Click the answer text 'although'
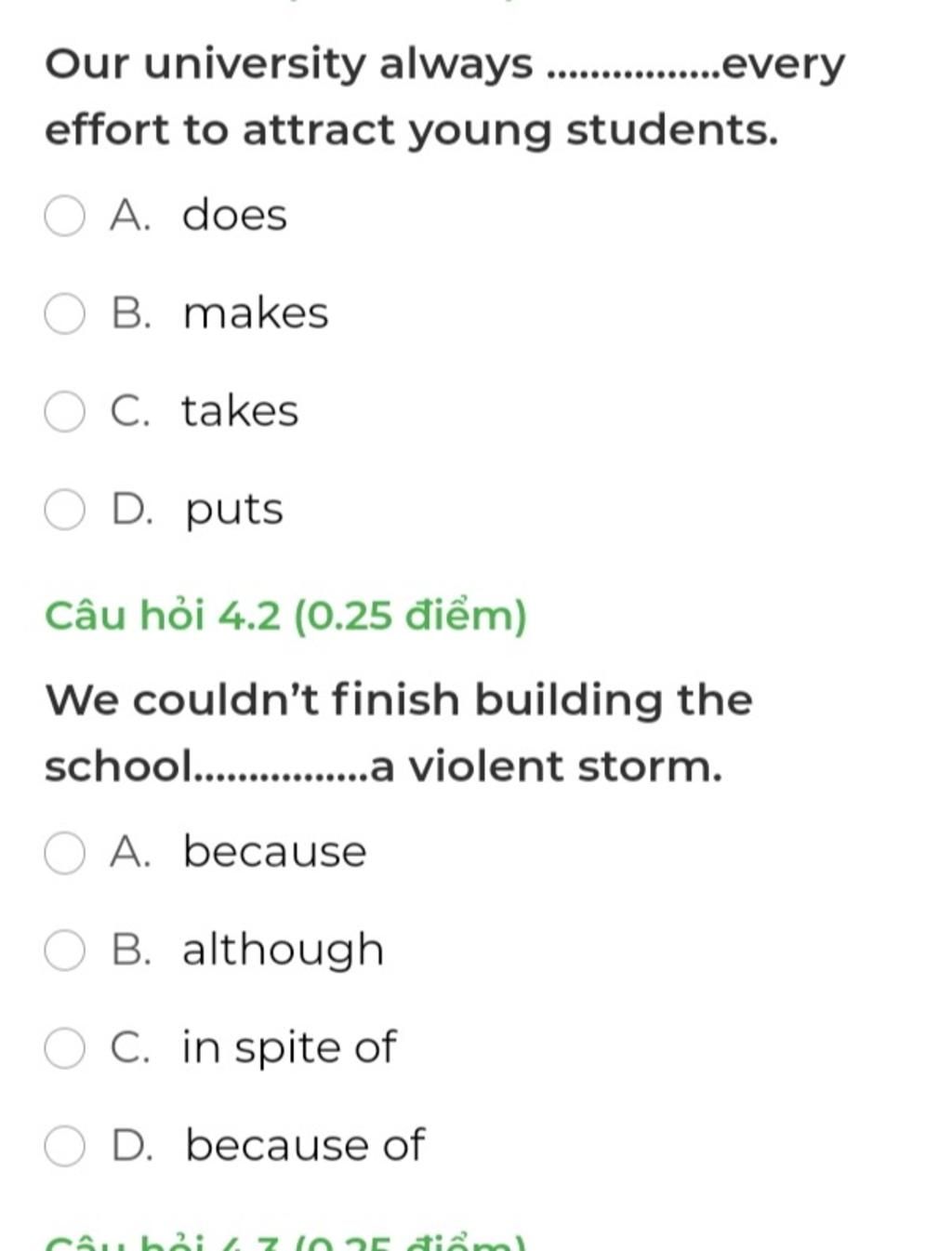Image resolution: width=952 pixels, height=1251 pixels. coord(284,951)
